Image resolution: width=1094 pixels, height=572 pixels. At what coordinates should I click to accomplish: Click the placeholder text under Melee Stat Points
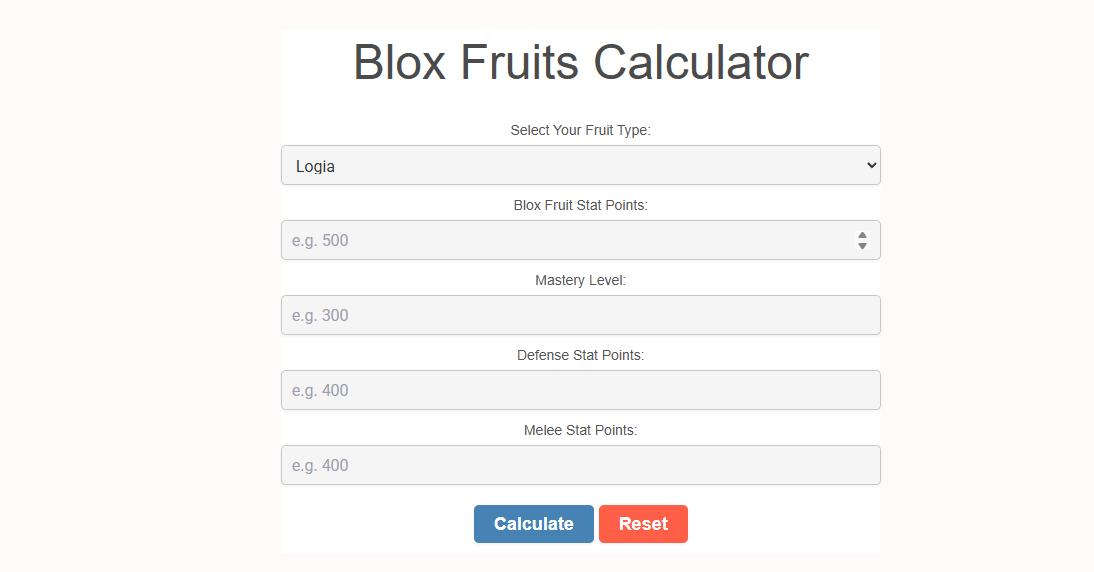[320, 466]
